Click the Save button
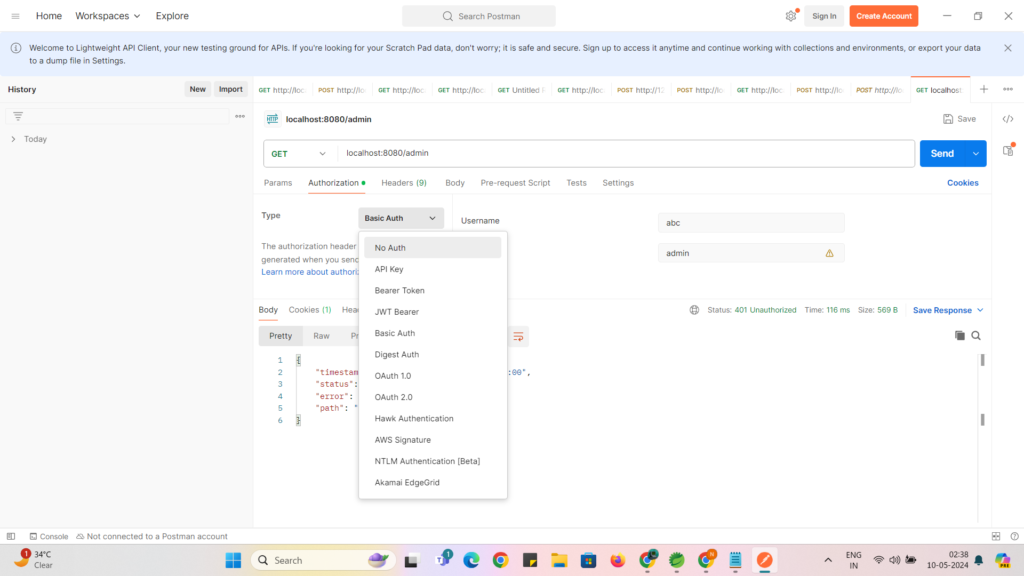 pyautogui.click(x=959, y=119)
